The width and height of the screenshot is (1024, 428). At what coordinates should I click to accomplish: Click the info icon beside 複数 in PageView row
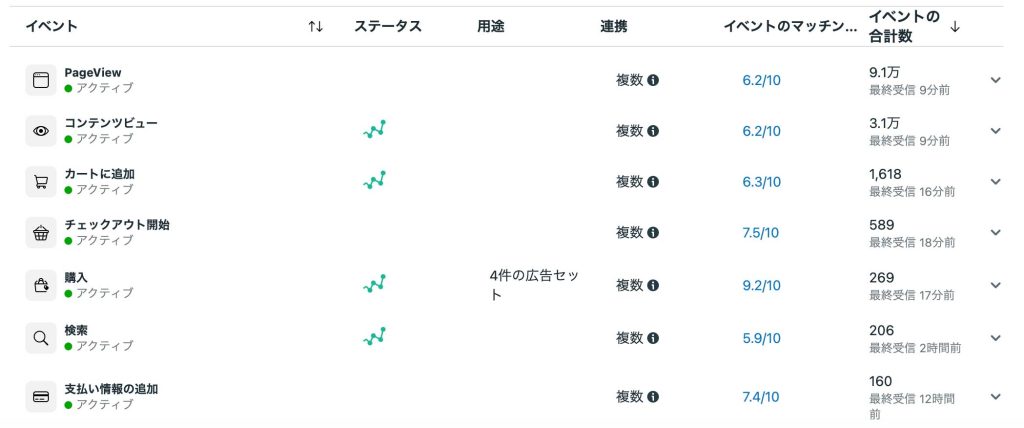click(x=652, y=80)
